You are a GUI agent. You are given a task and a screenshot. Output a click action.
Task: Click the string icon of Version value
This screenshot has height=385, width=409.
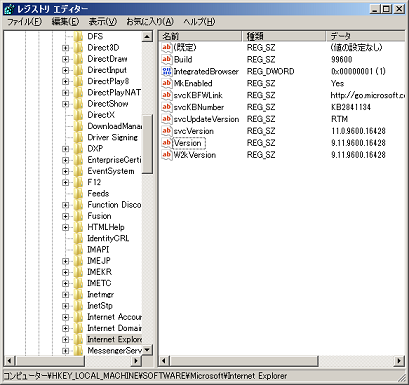(x=167, y=143)
